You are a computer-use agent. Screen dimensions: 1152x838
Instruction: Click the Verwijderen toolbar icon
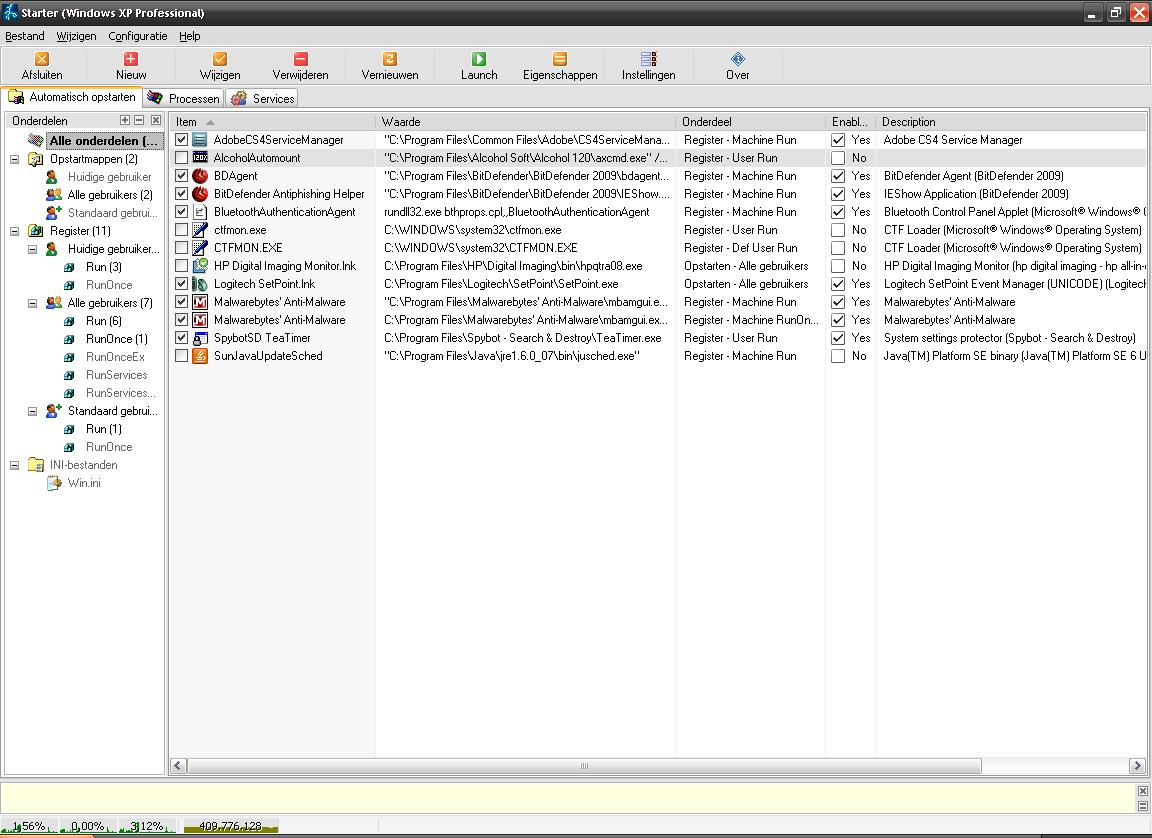point(300,59)
